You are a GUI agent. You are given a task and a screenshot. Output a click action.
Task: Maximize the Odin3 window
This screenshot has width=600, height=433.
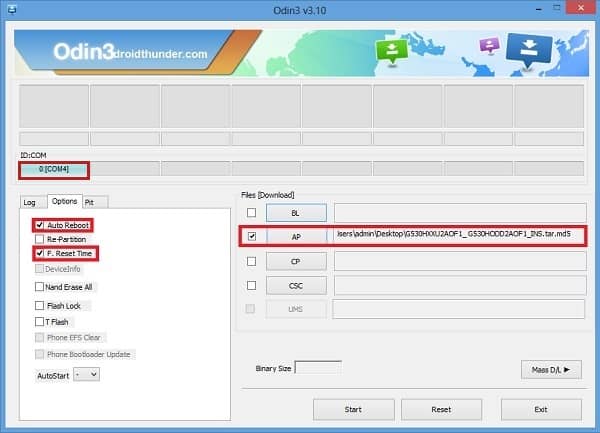point(557,8)
